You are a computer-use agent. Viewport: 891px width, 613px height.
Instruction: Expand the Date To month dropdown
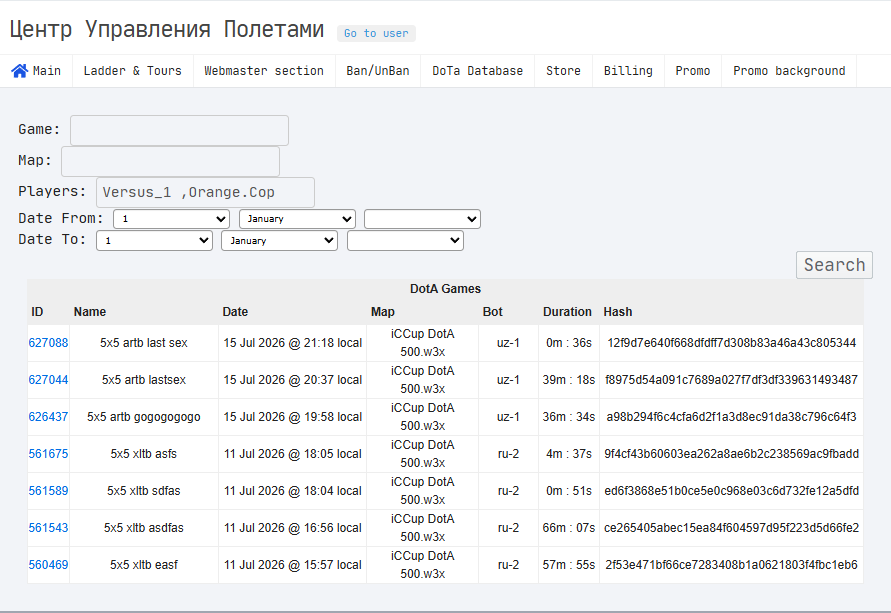pyautogui.click(x=280, y=241)
